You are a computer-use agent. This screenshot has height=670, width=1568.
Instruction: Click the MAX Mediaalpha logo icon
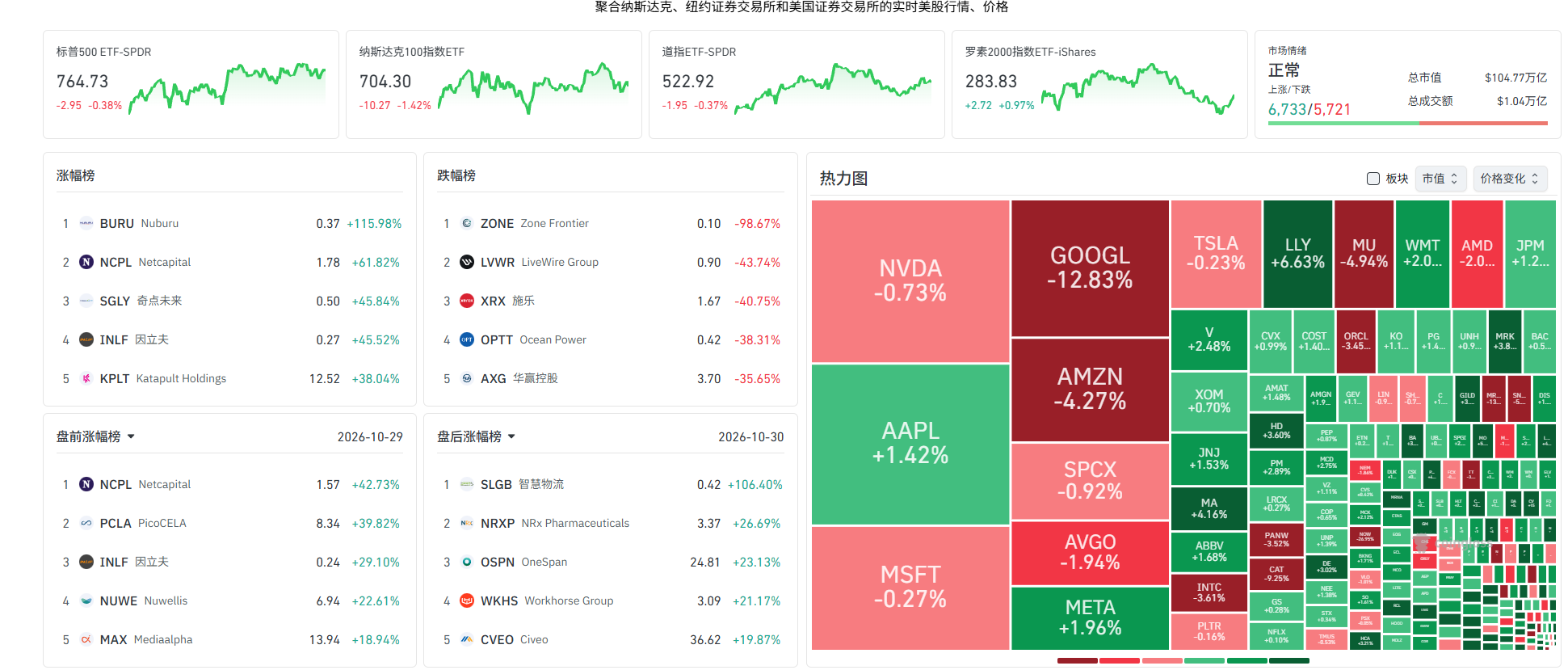[x=86, y=640]
